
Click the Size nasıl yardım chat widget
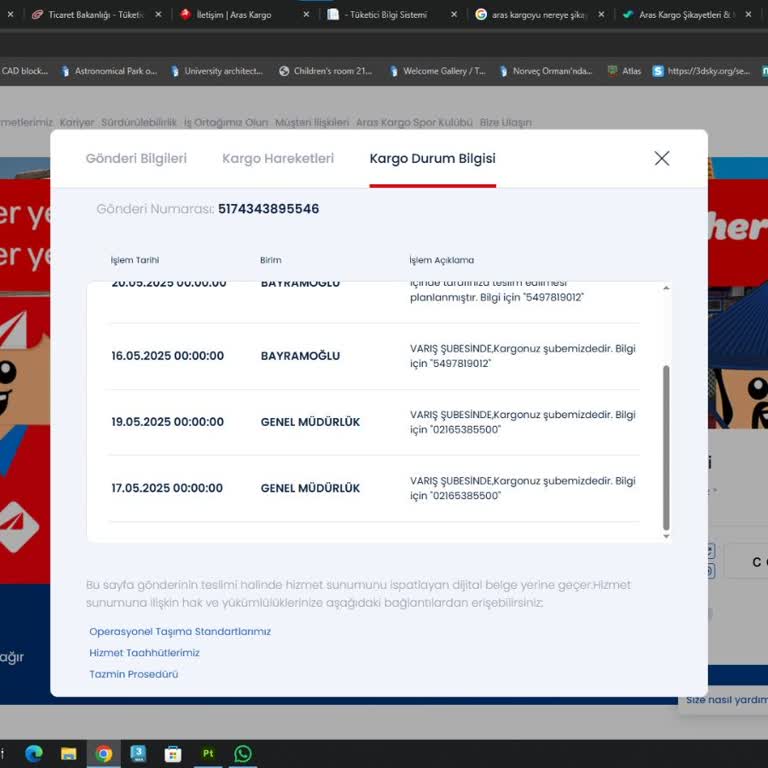coord(724,700)
